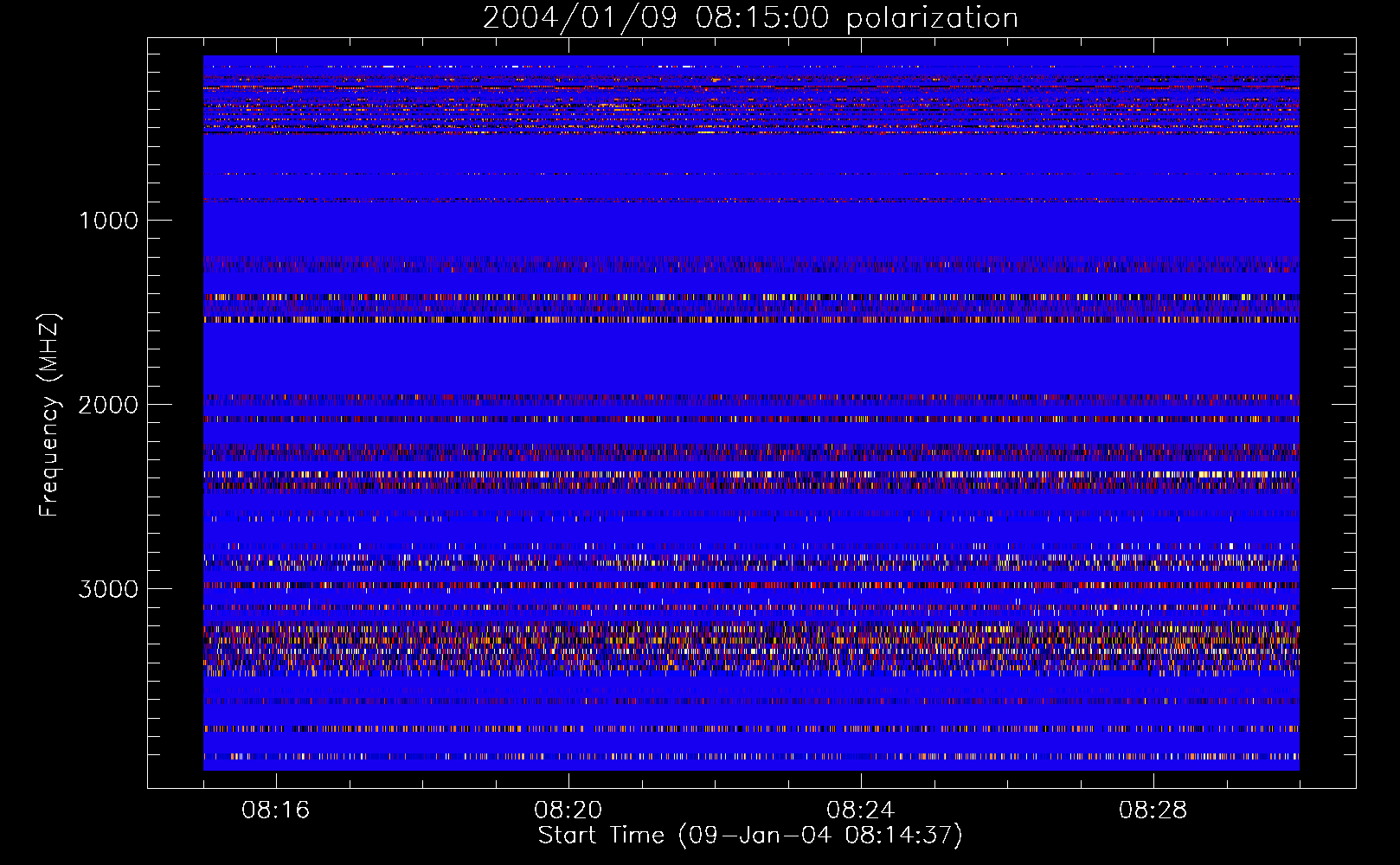Click the plot title '2004/01/09 08:15:00 polarization'
This screenshot has width=1400, height=865.
pyautogui.click(x=750, y=18)
